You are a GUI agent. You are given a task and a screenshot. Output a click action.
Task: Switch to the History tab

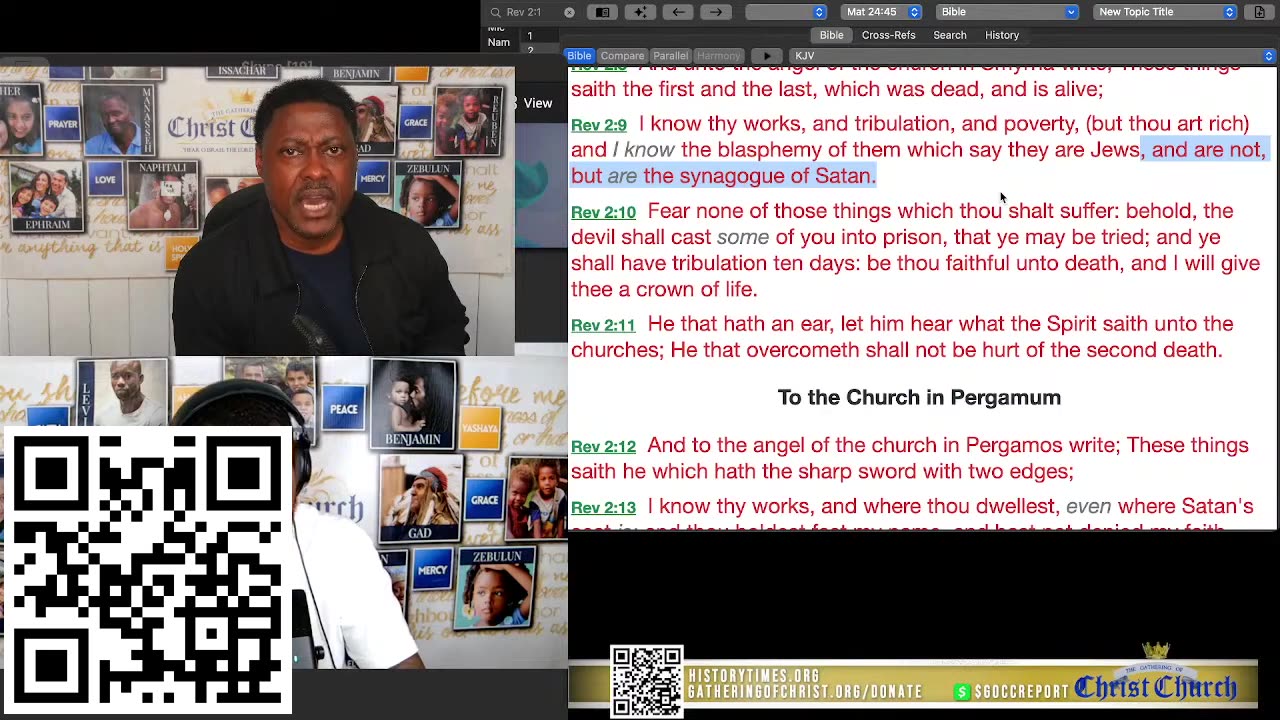(x=1002, y=35)
